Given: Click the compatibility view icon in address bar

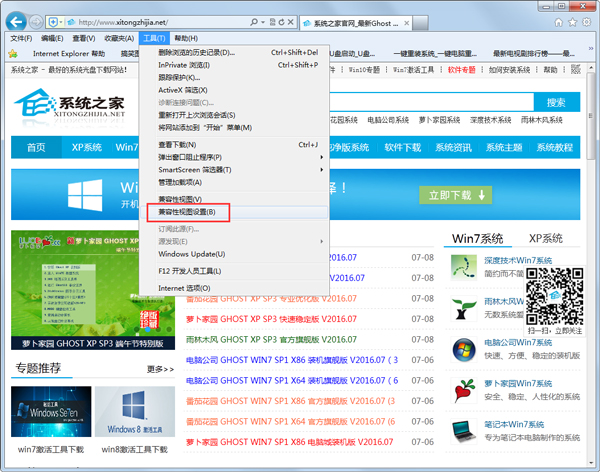Looking at the screenshot, I should pos(272,22).
